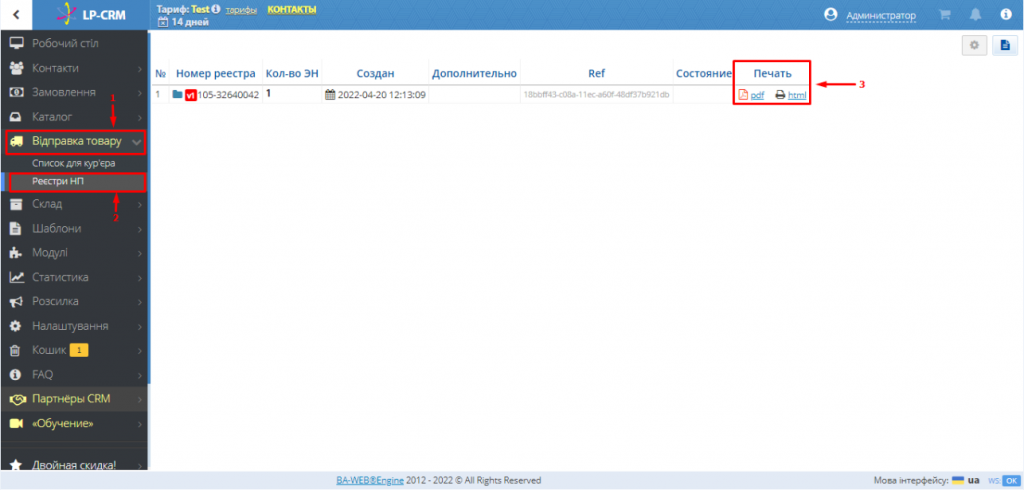Click the red badge before 105-32640042
This screenshot has height=490, width=1024.
[x=191, y=95]
